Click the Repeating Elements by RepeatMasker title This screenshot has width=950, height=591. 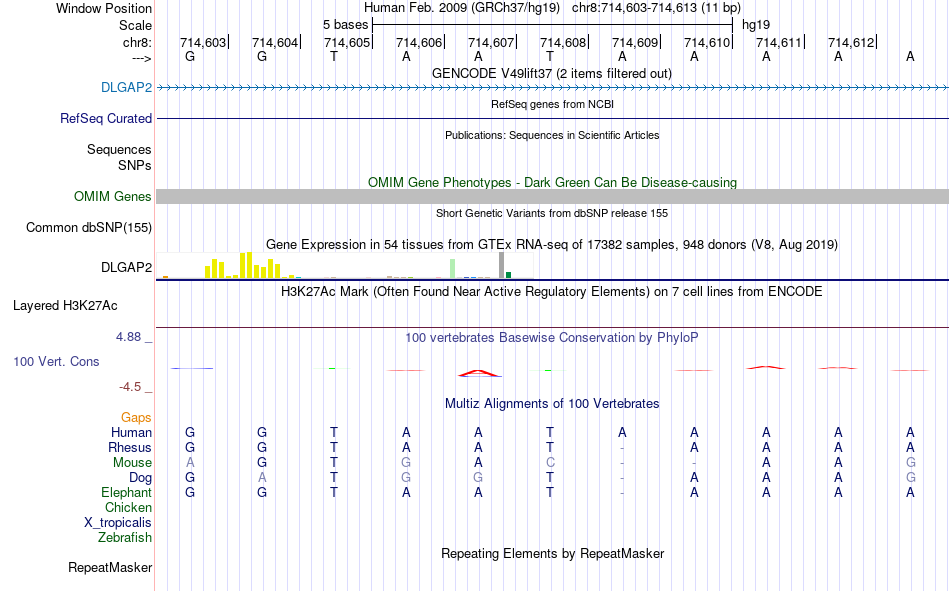click(552, 553)
